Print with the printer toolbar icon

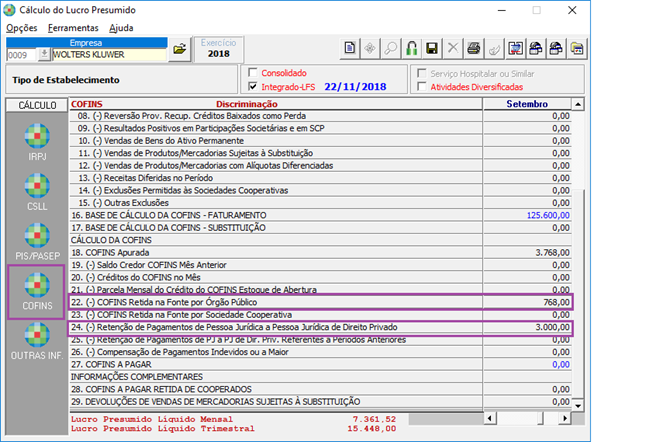point(473,48)
